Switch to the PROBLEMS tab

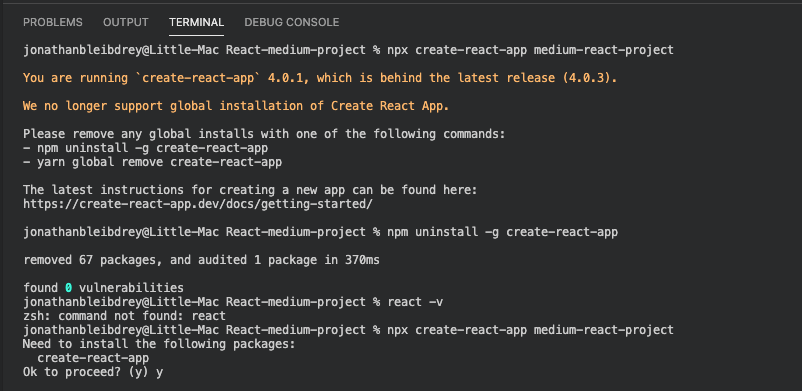53,23
